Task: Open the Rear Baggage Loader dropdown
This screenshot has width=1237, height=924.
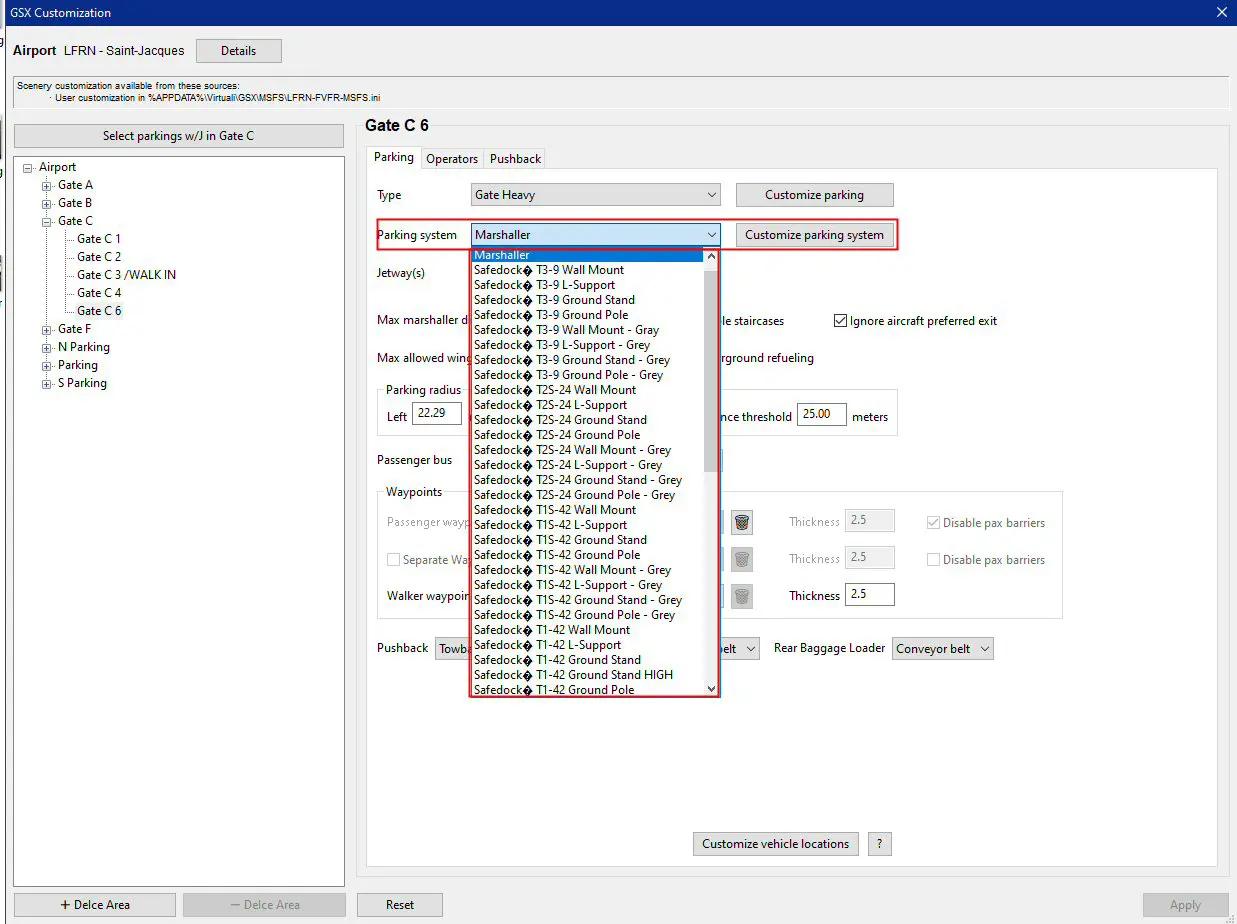Action: 943,649
